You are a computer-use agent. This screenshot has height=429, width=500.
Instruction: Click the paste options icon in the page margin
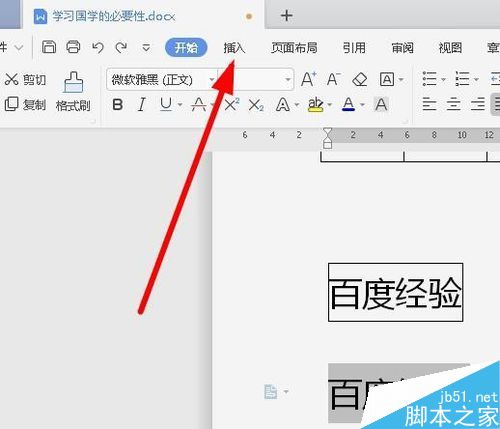pos(270,392)
